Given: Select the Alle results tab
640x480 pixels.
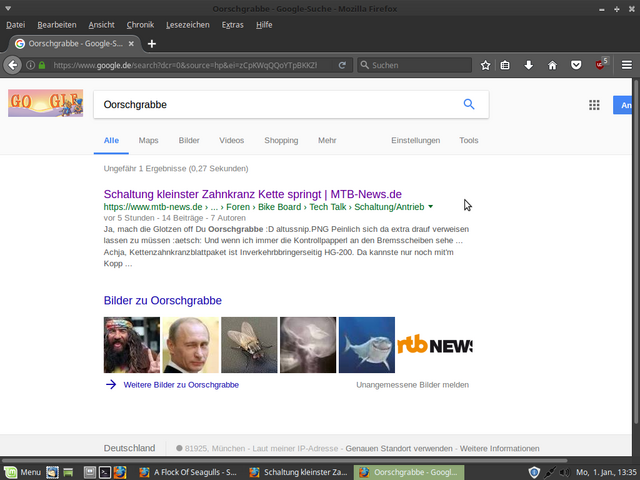Looking at the screenshot, I should tap(111, 140).
